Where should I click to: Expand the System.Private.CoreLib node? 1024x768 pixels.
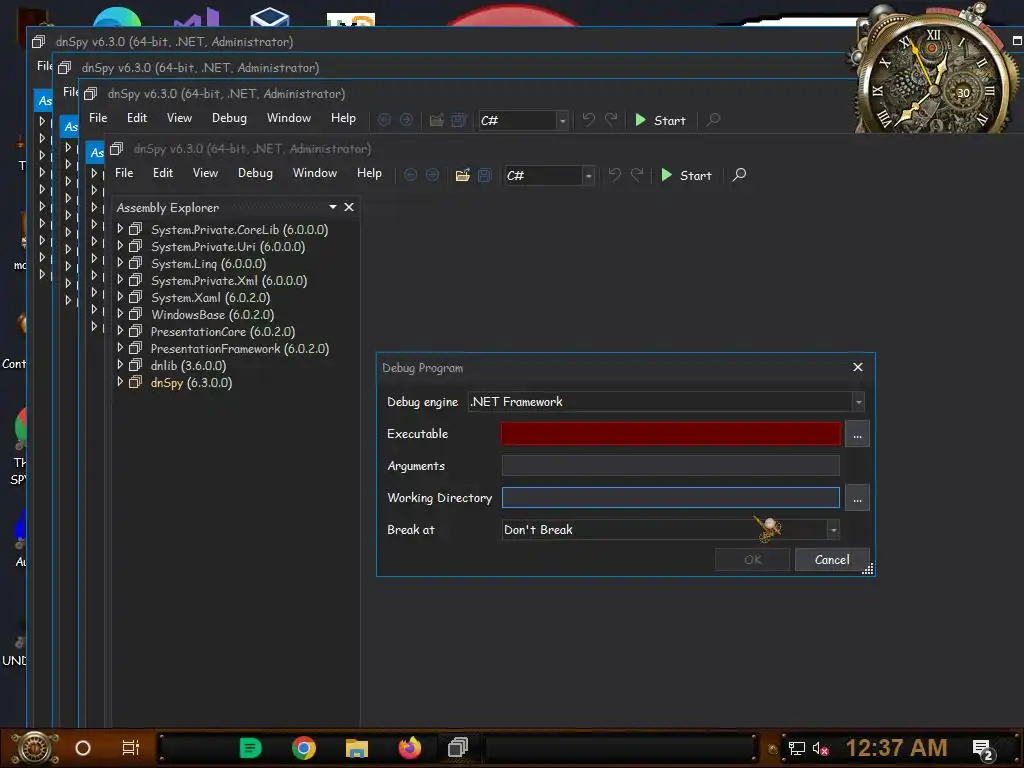[120, 229]
